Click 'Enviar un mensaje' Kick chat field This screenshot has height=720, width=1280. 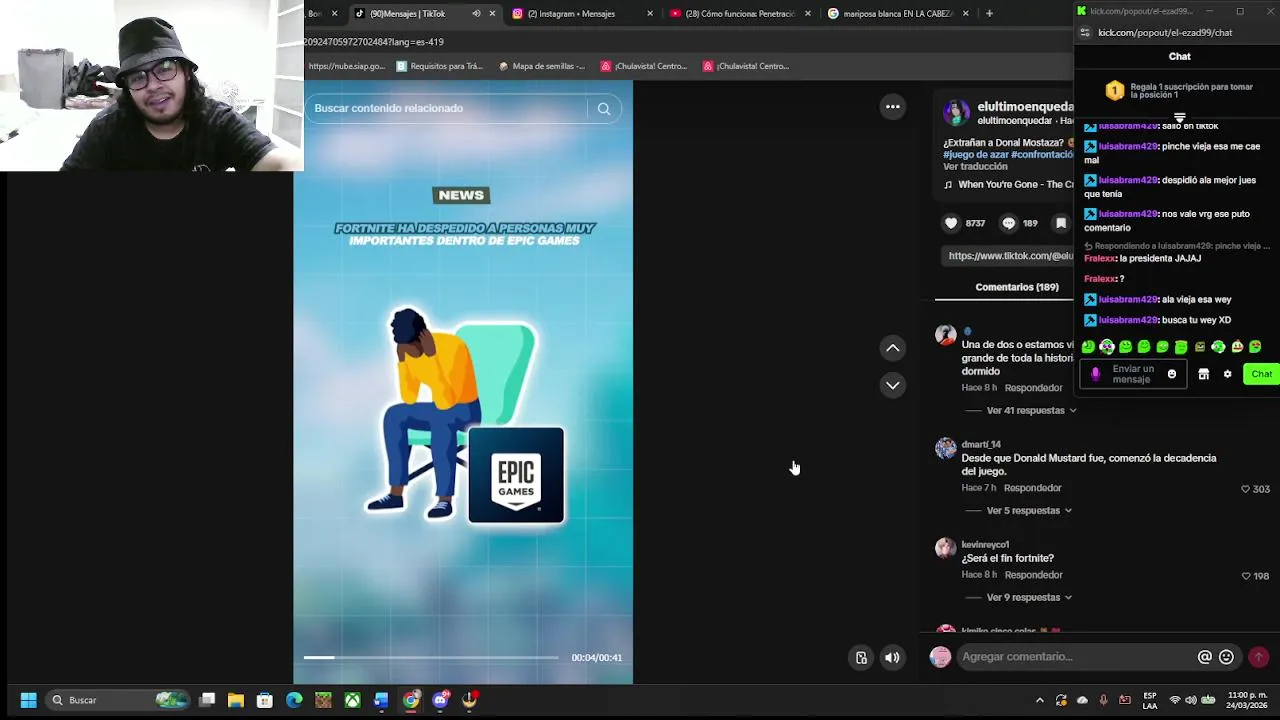click(1132, 374)
